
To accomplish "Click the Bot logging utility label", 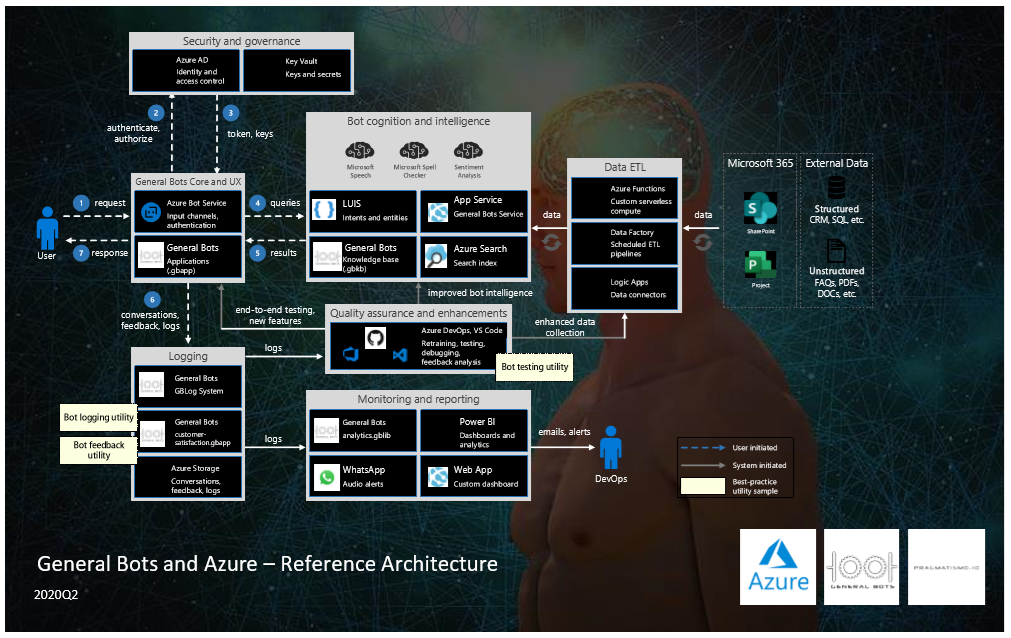I will pos(99,417).
